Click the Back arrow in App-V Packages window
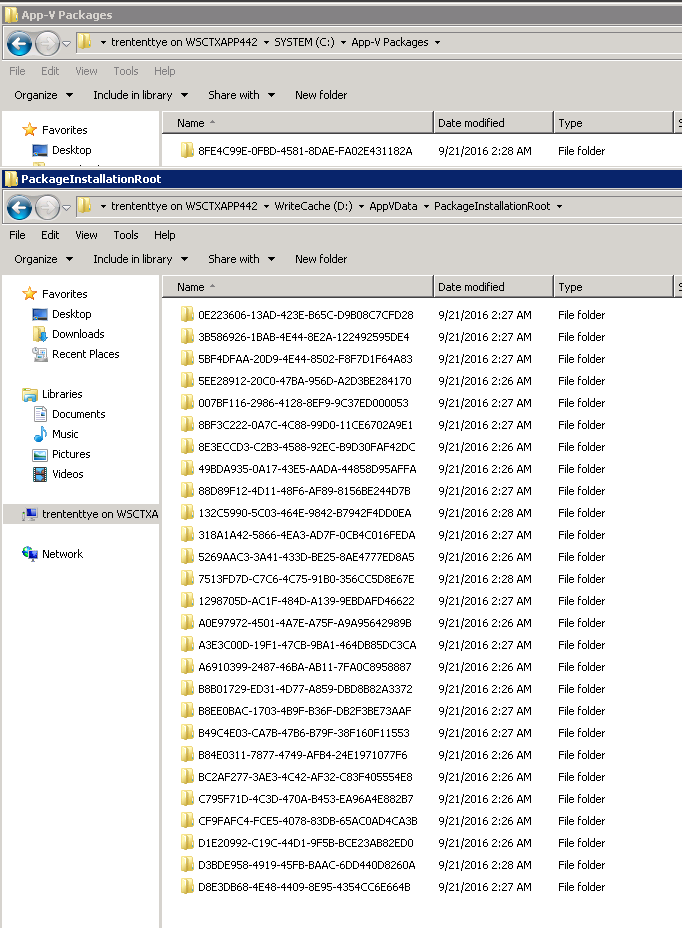Screen dimensions: 682x928 (19, 43)
